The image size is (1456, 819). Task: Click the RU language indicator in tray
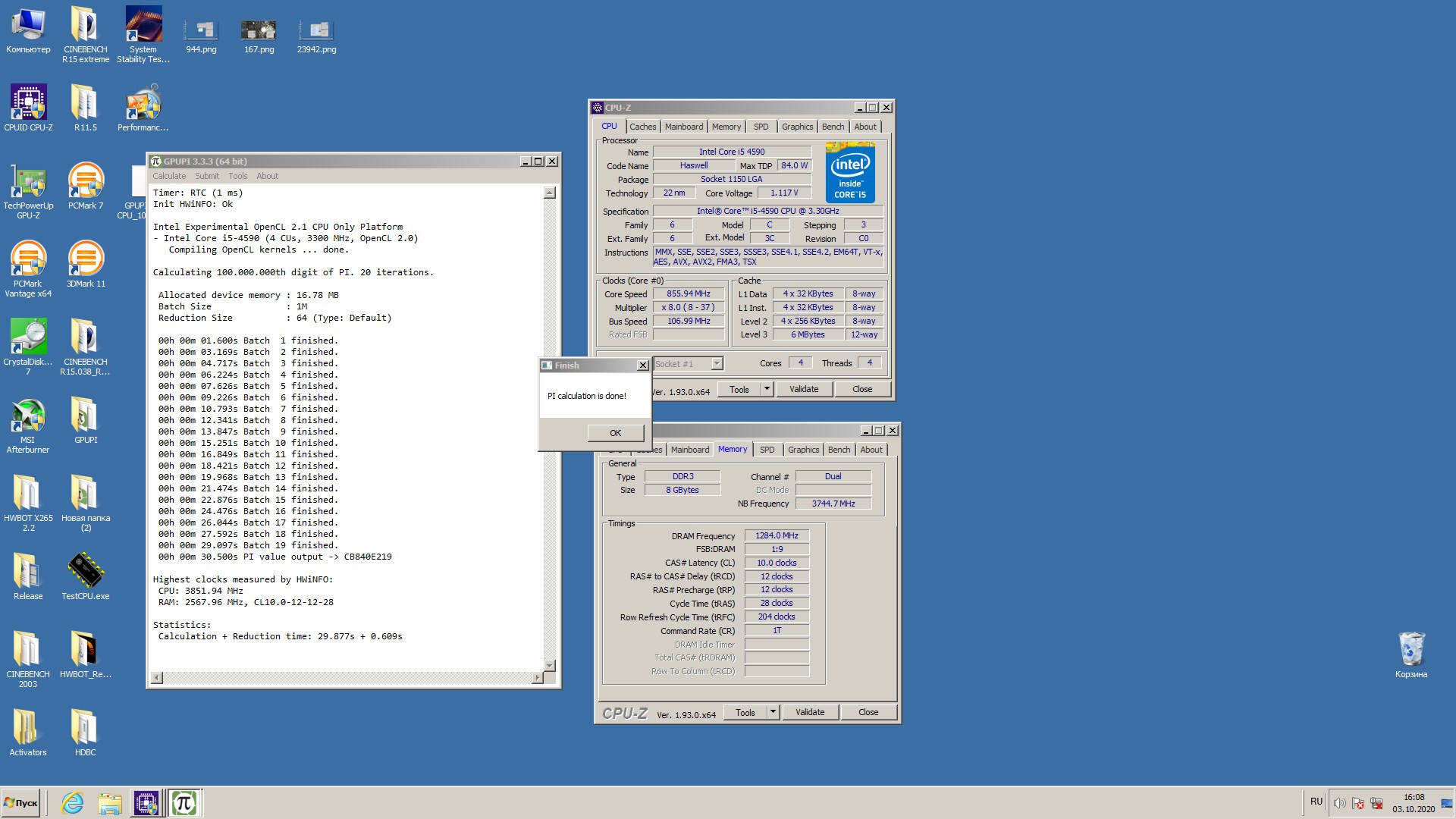(x=1316, y=802)
